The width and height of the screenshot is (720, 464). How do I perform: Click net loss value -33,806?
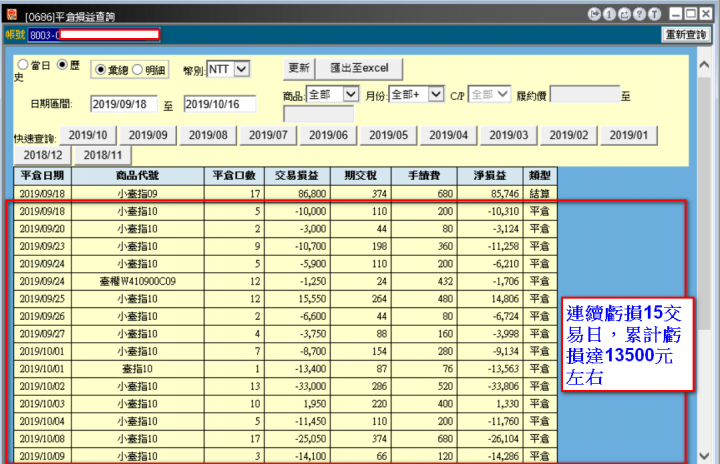(503, 386)
